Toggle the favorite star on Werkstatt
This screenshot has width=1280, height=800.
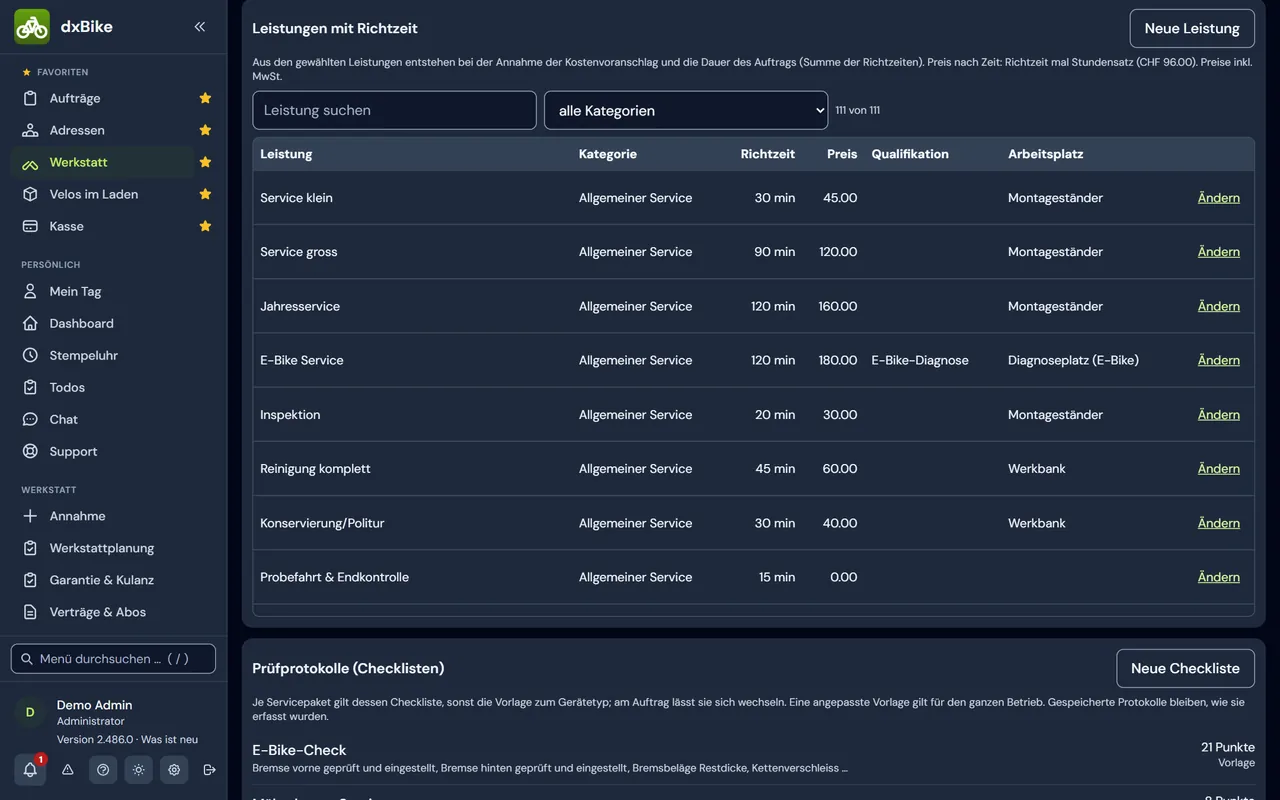click(x=205, y=162)
